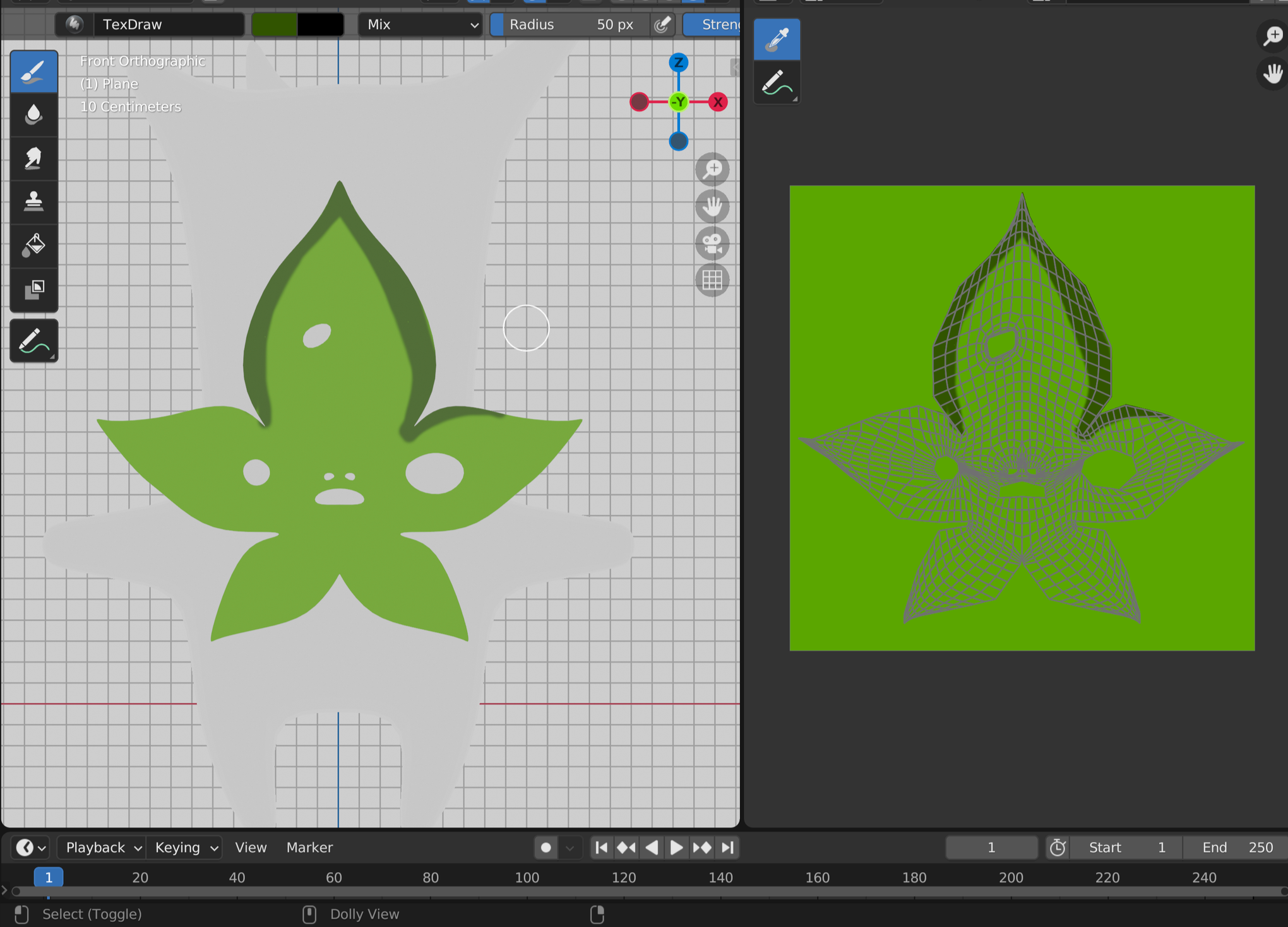Select the Fill bucket tool

coord(34,245)
